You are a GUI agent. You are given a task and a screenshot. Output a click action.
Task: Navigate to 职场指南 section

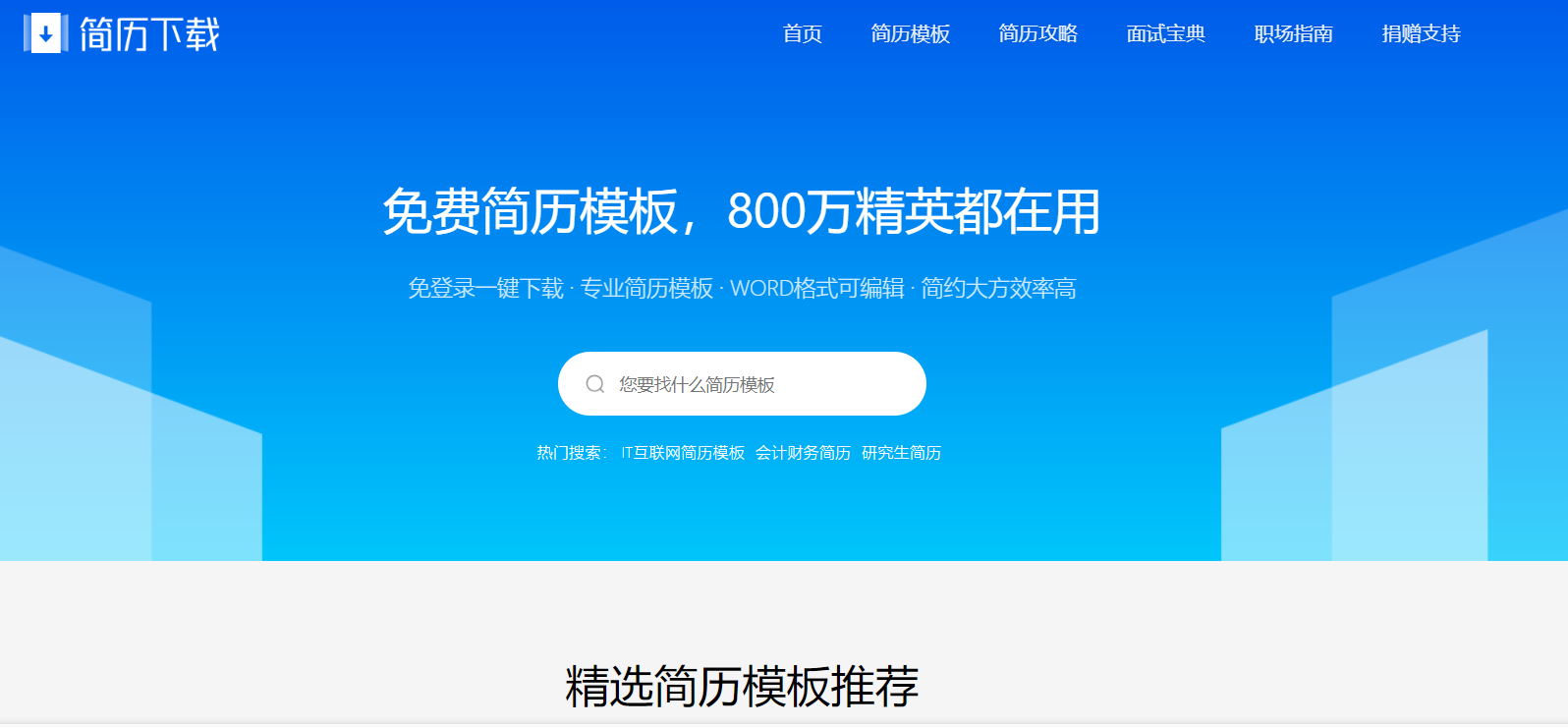point(1293,34)
